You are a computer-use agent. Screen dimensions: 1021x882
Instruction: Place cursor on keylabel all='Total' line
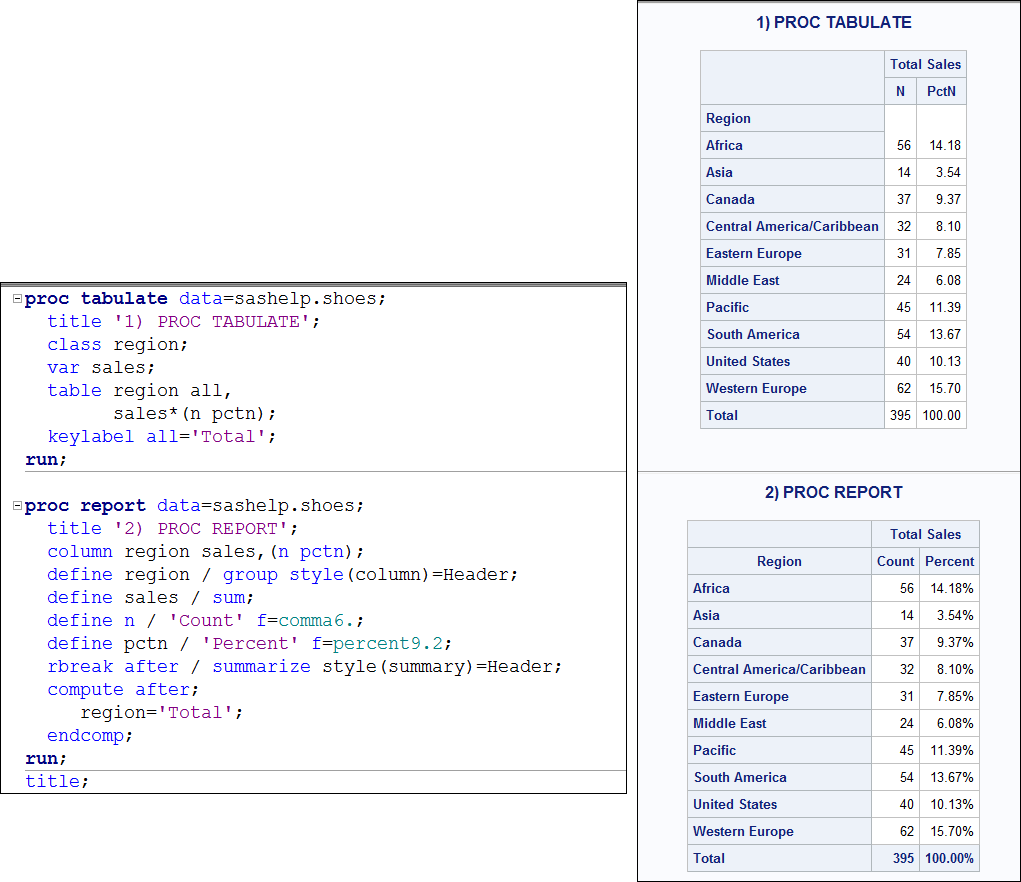160,437
